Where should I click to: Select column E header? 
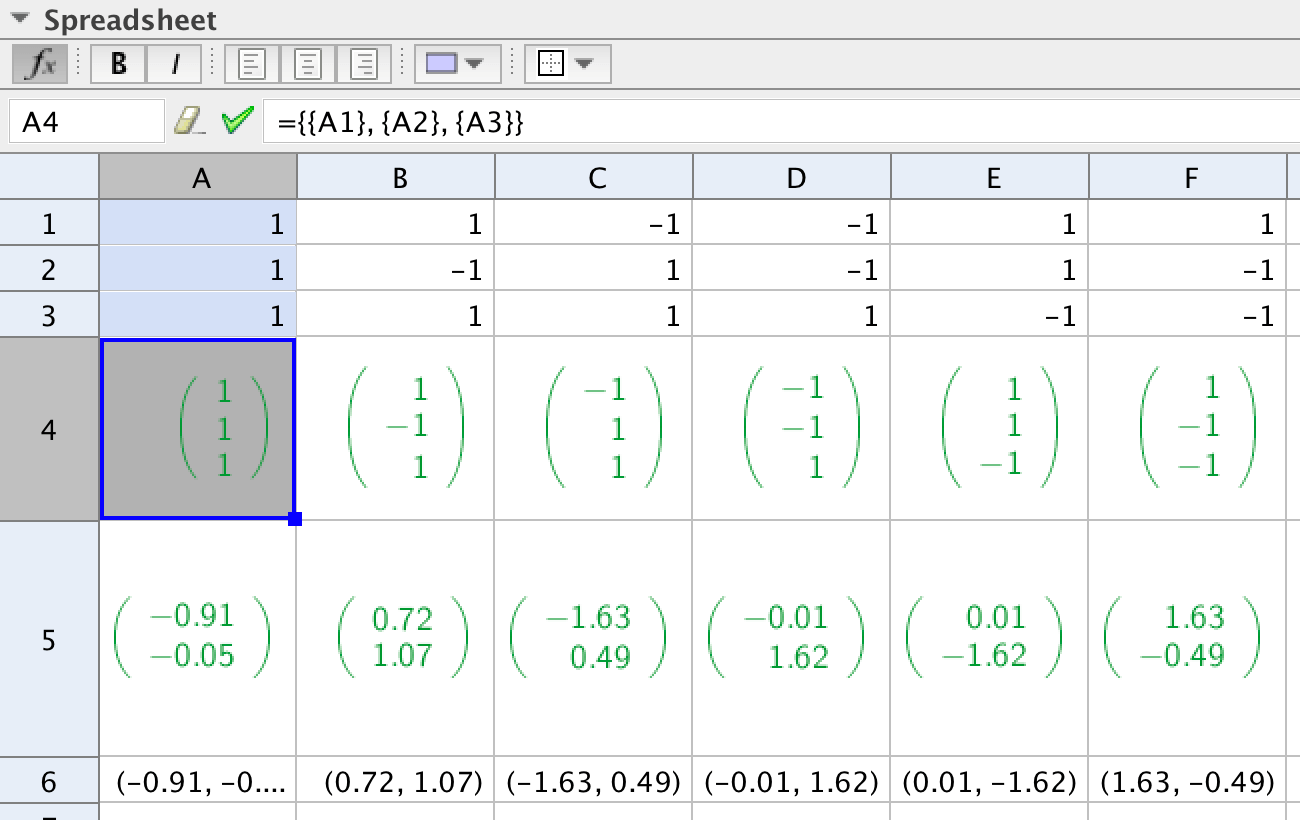990,177
